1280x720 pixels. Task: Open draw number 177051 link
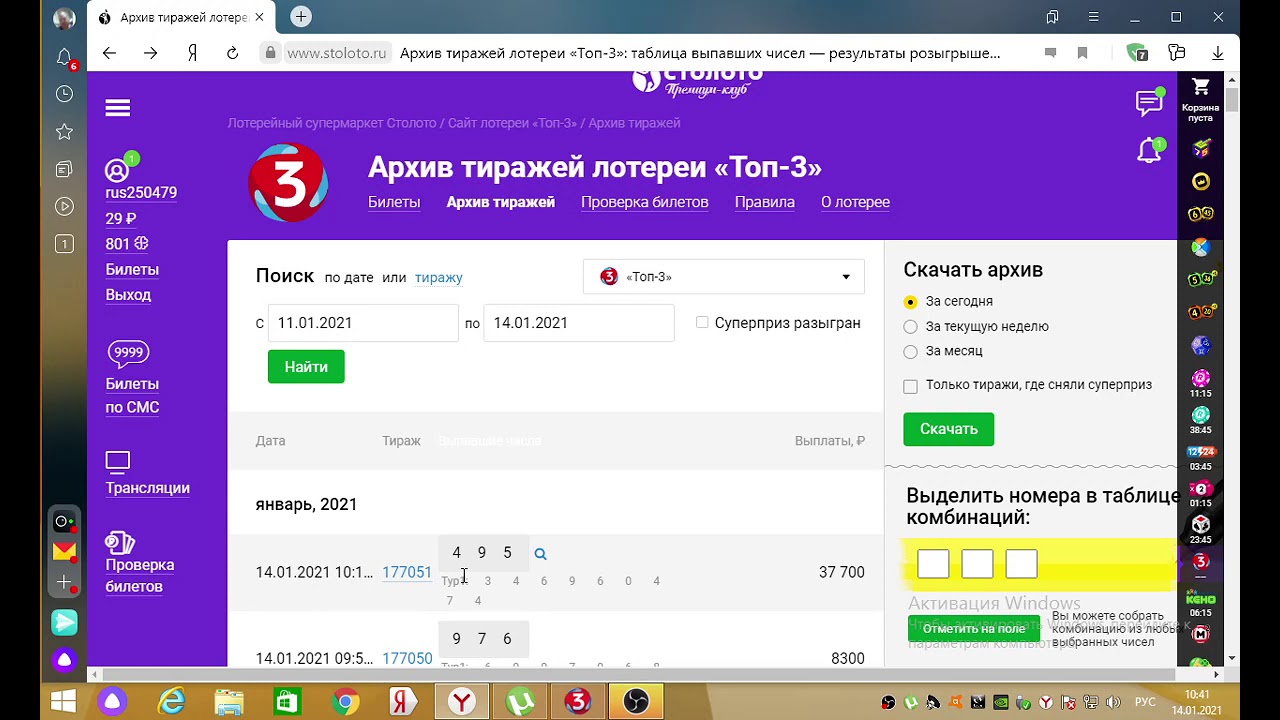[407, 572]
